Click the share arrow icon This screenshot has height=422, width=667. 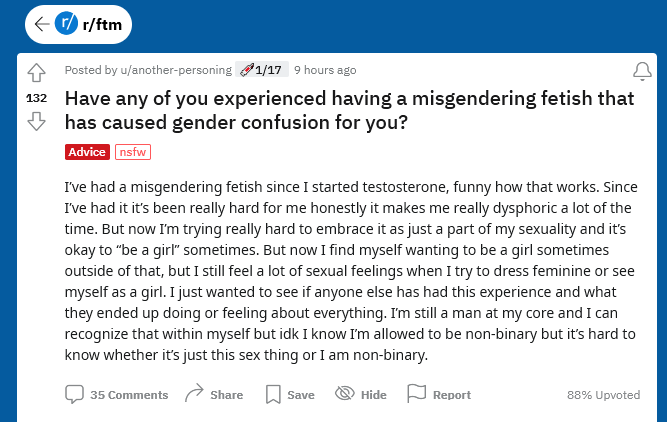click(194, 393)
